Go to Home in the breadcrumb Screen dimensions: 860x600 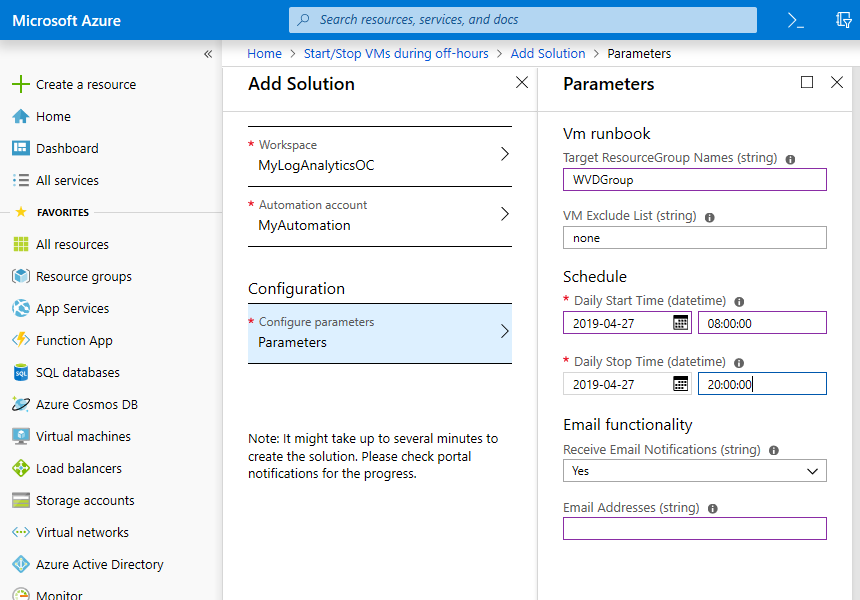click(264, 54)
